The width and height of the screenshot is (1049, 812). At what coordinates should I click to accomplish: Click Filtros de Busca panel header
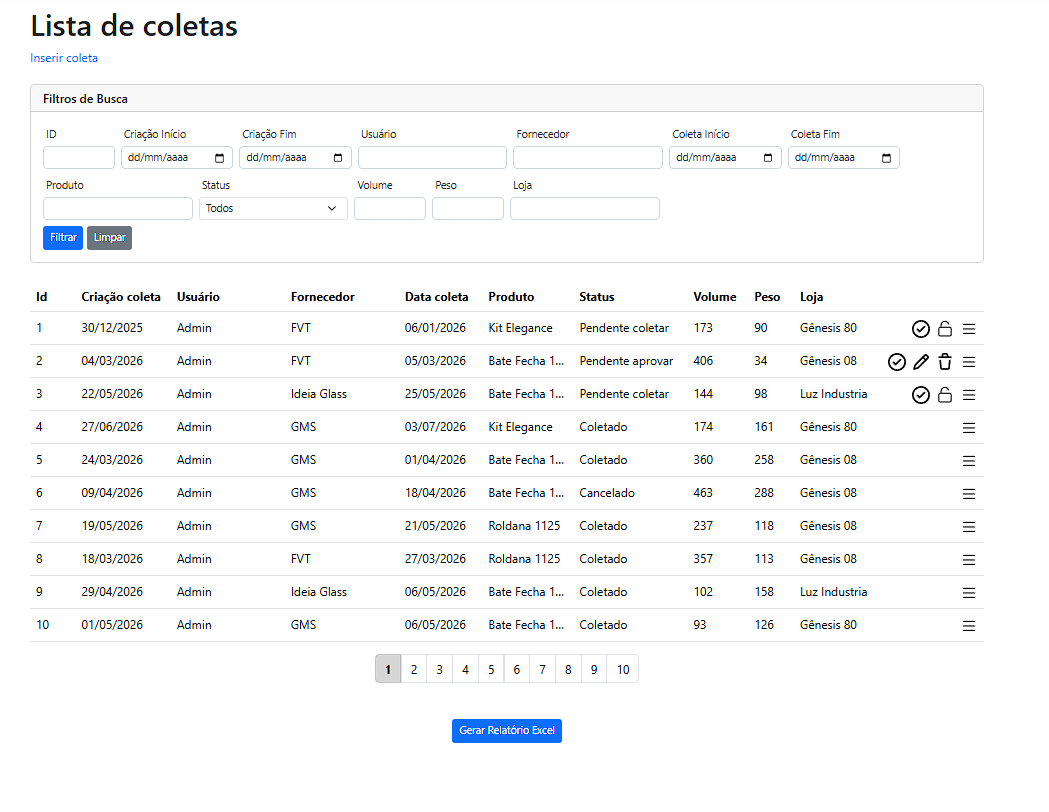tap(506, 98)
